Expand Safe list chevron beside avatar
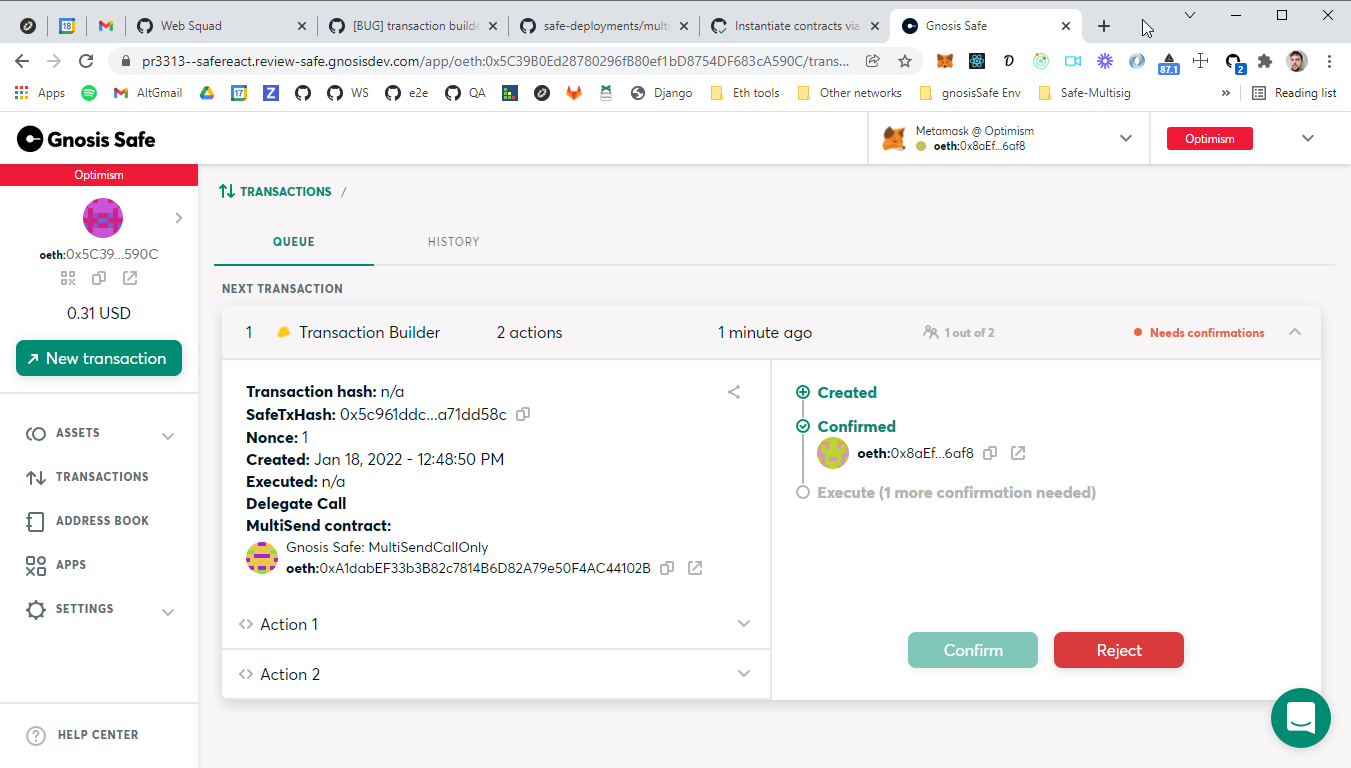1351x768 pixels. [x=179, y=217]
